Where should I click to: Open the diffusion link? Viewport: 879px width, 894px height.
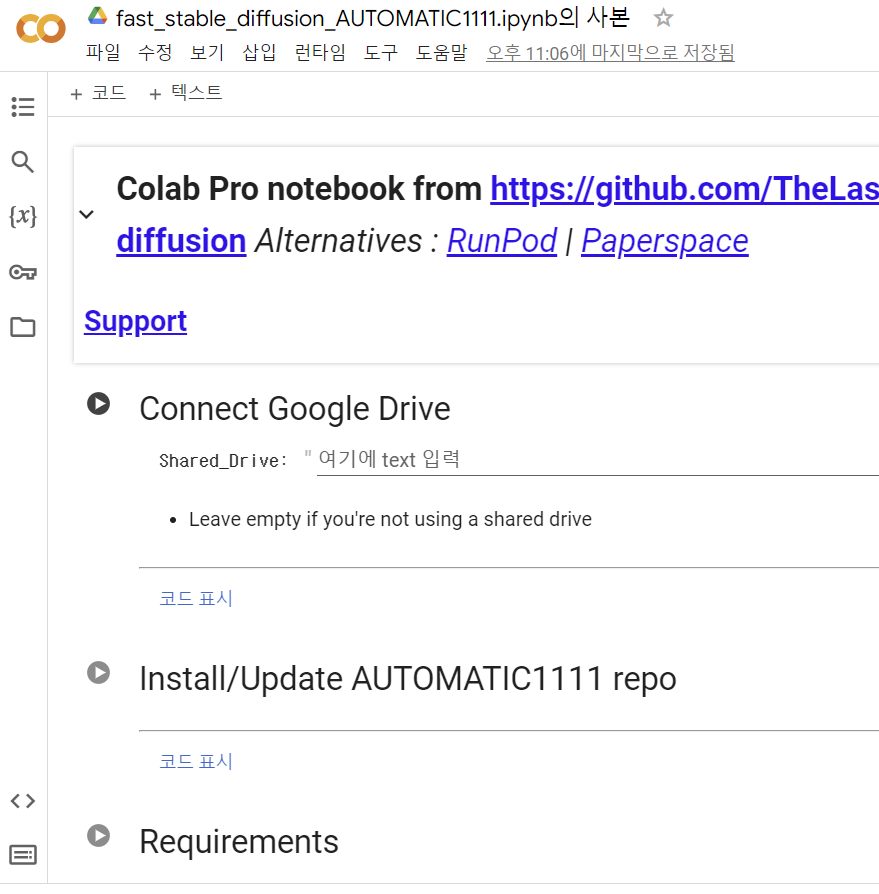[x=181, y=241]
